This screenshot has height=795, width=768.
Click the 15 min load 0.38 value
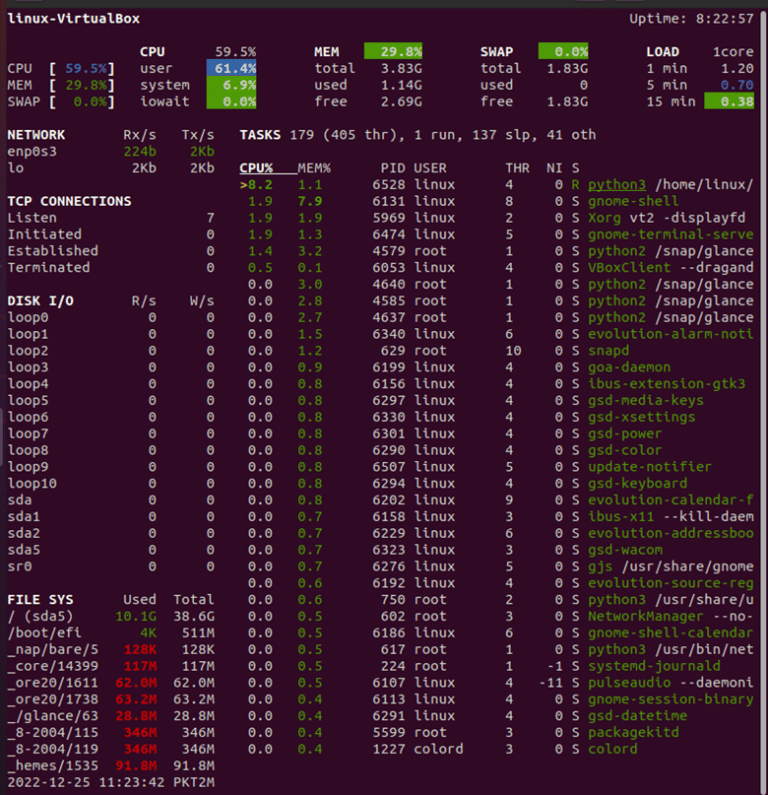729,102
